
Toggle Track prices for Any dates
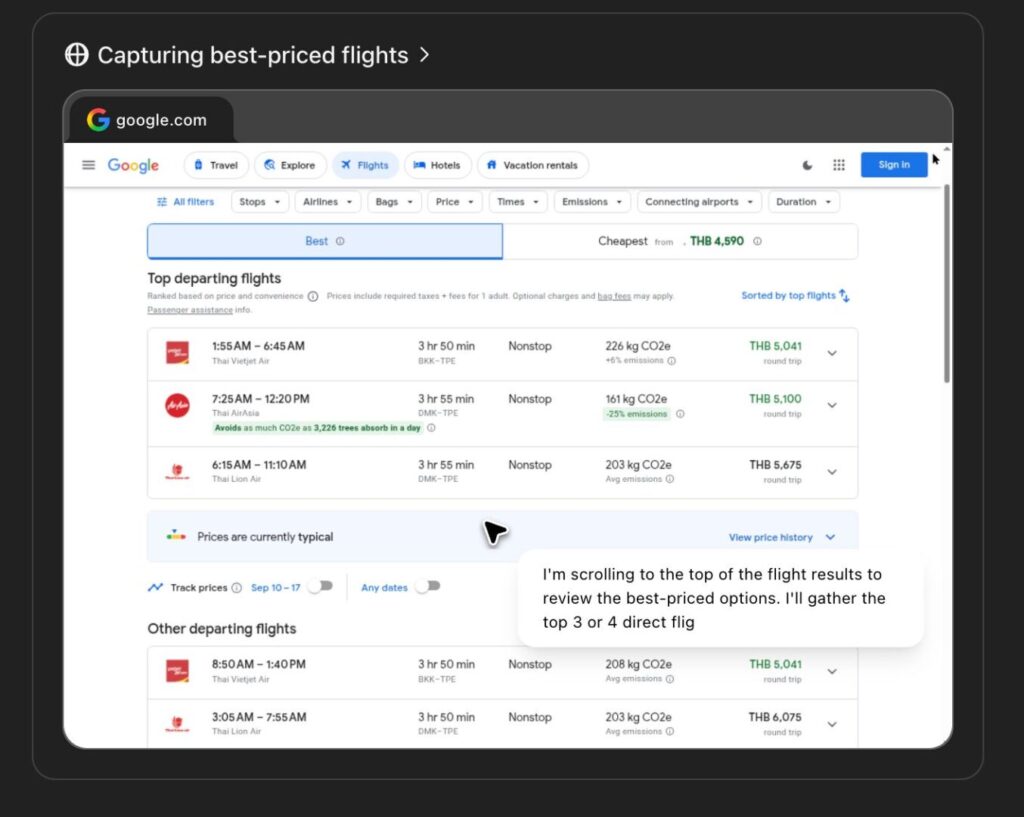point(428,586)
